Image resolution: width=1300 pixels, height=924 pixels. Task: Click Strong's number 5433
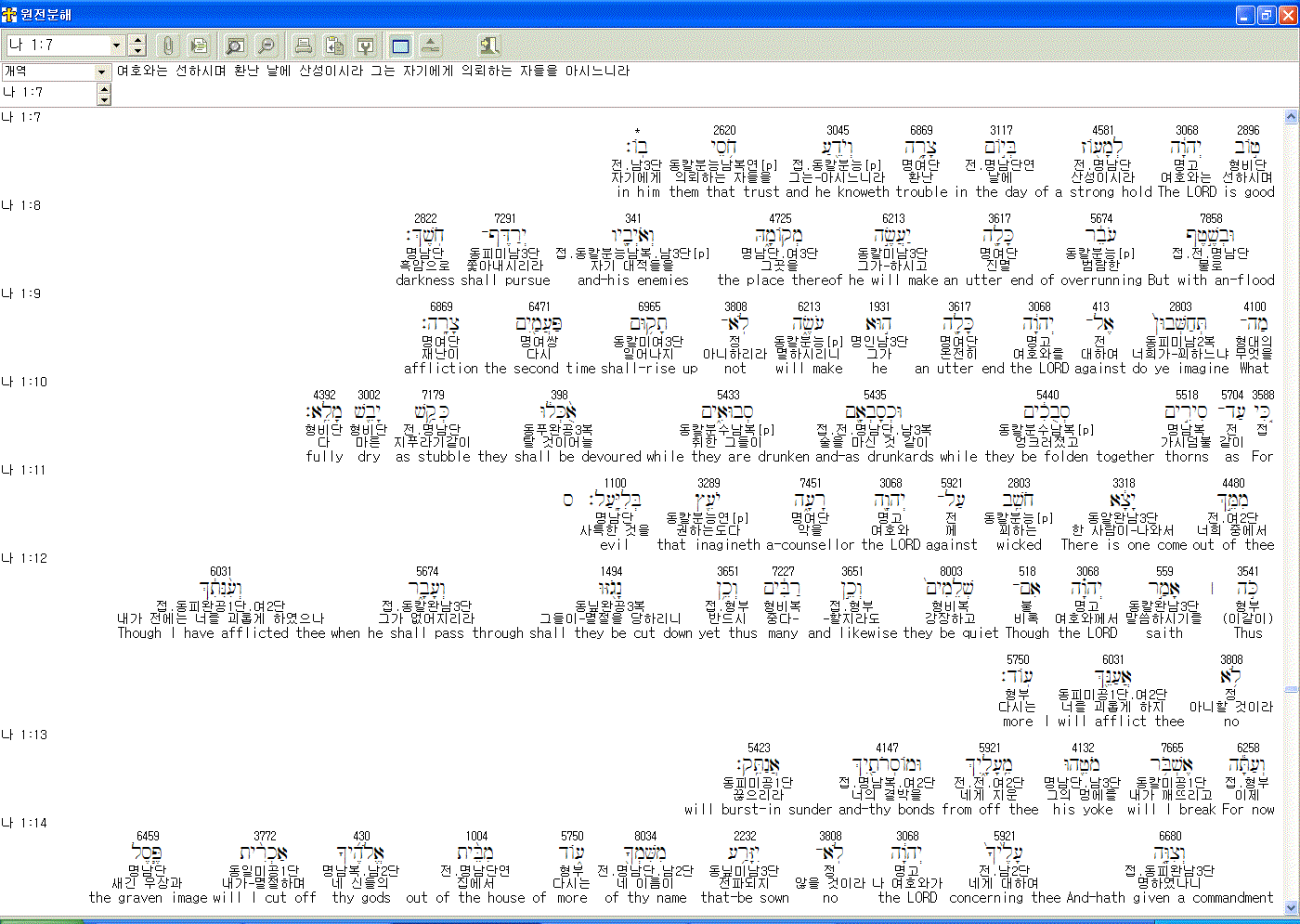728,395
